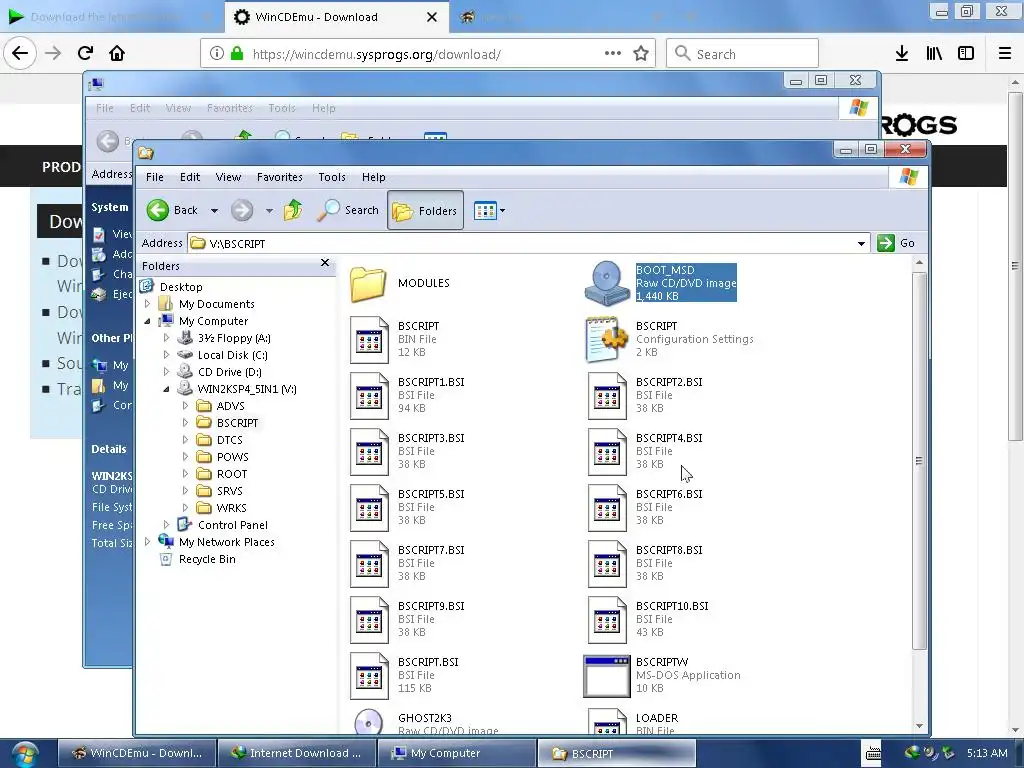Select the MODULES folder icon
This screenshot has width=1024, height=768.
368,283
